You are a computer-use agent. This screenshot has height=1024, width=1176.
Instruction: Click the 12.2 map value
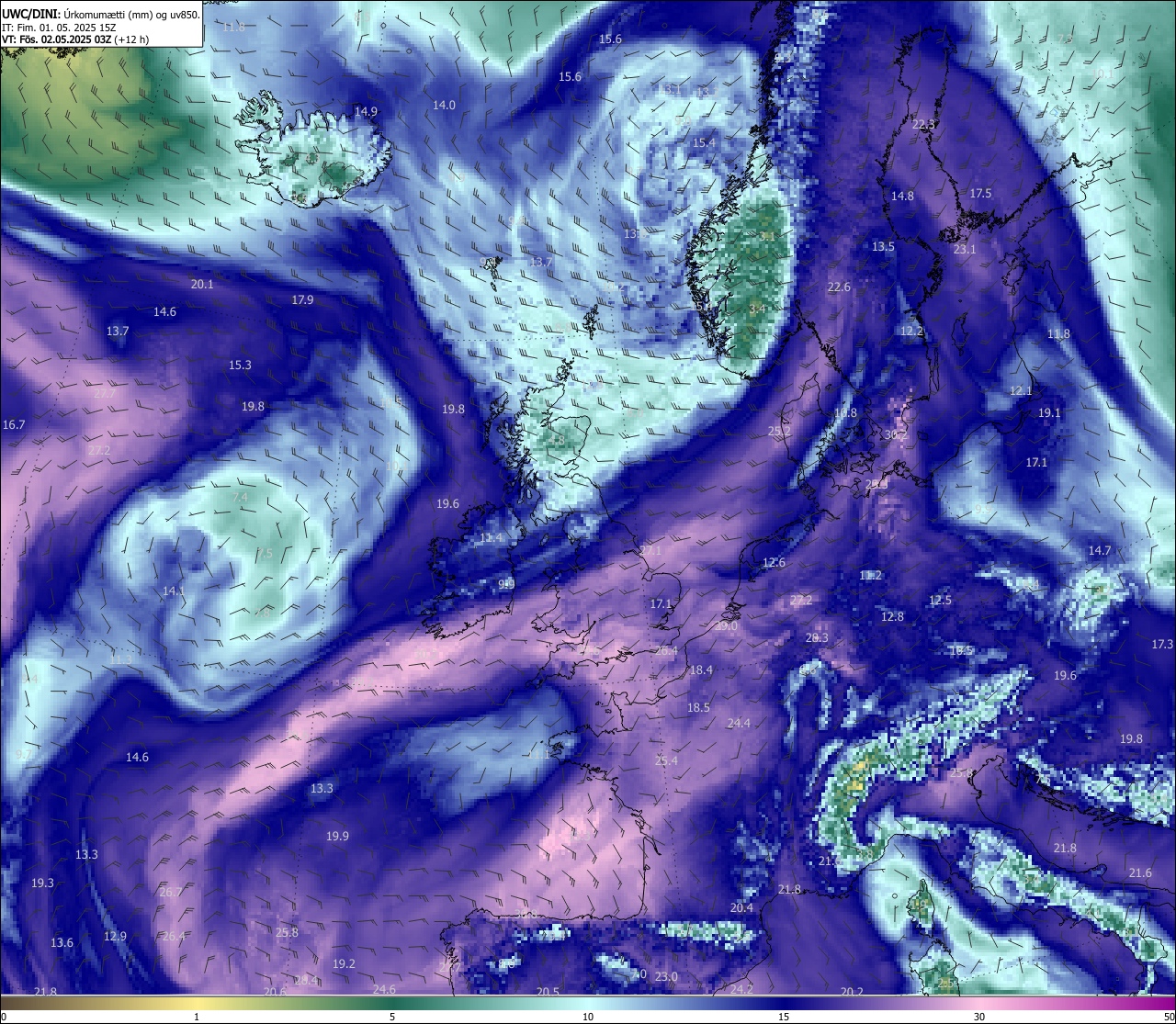911,332
